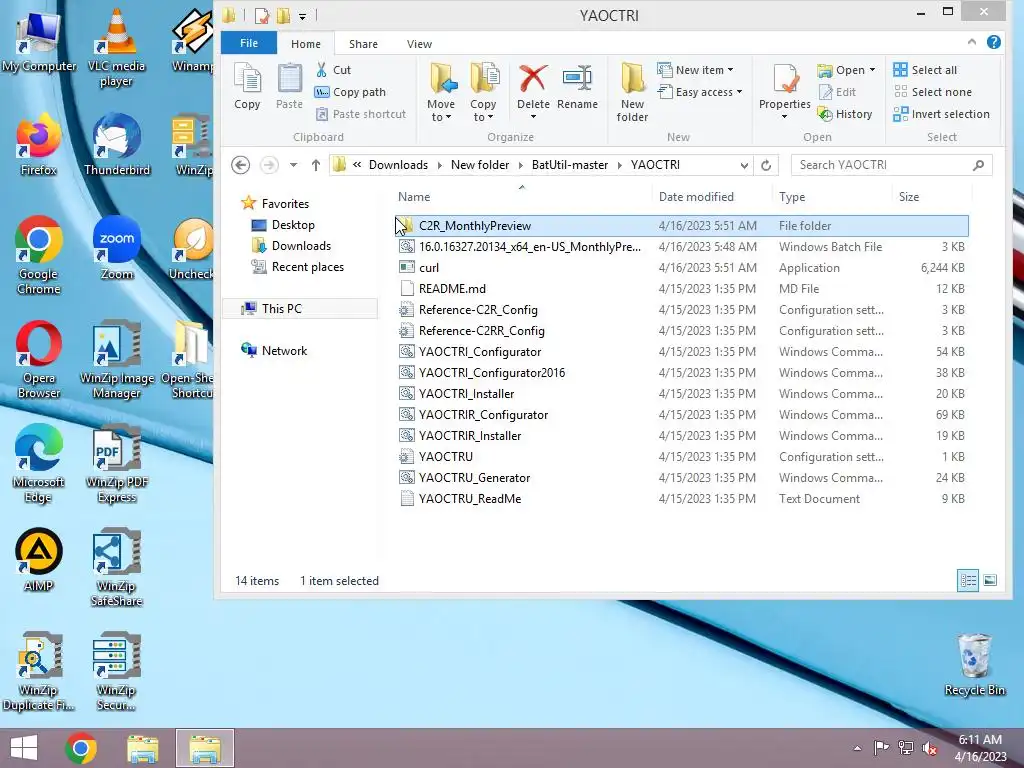The height and width of the screenshot is (768, 1024).
Task: Open the Zoom desktop shortcut
Action: [x=117, y=248]
